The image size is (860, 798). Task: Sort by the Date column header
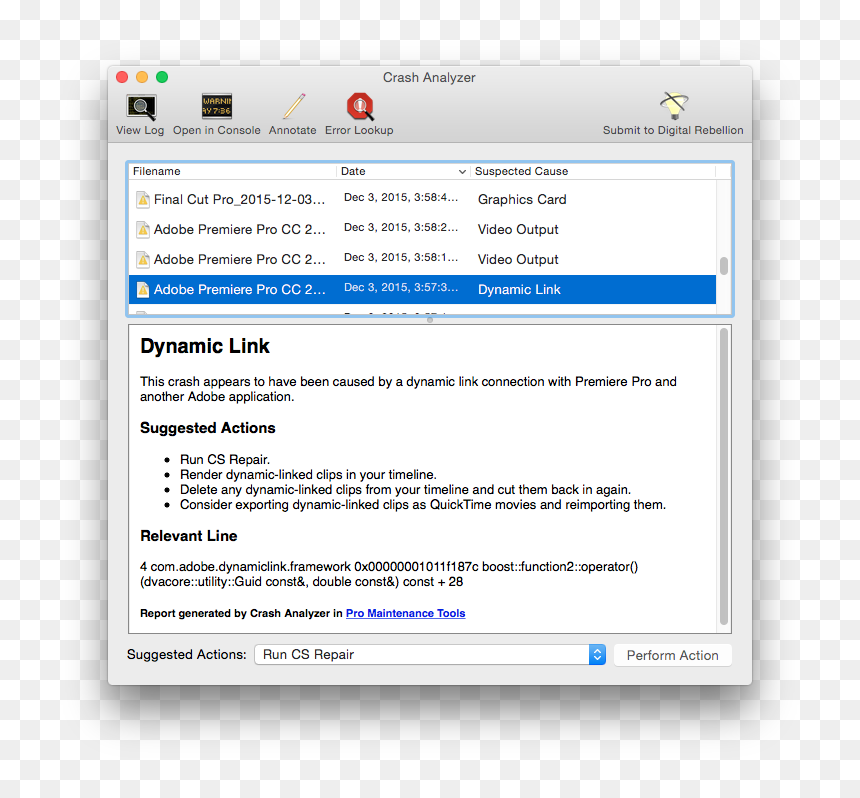(x=403, y=171)
